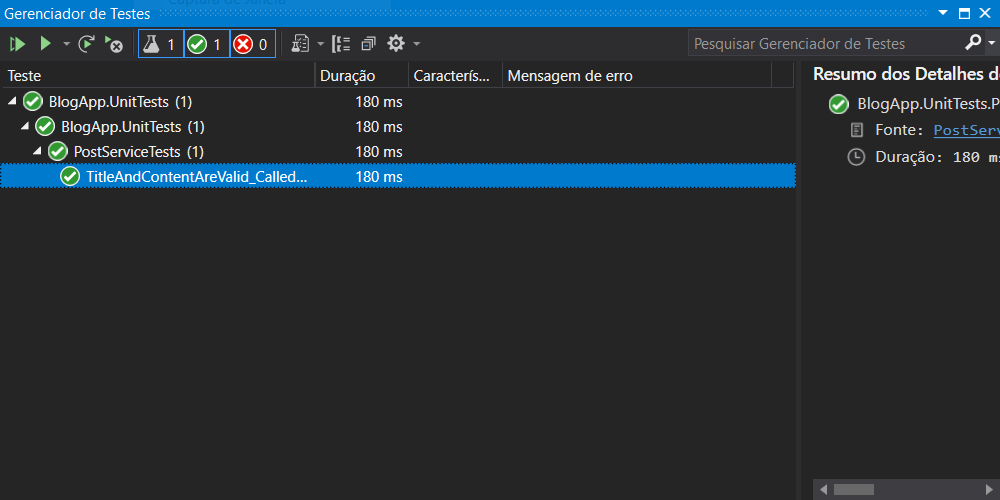This screenshot has width=1000, height=500.
Task: Click Repeat Last Run icon
Action: 87,44
